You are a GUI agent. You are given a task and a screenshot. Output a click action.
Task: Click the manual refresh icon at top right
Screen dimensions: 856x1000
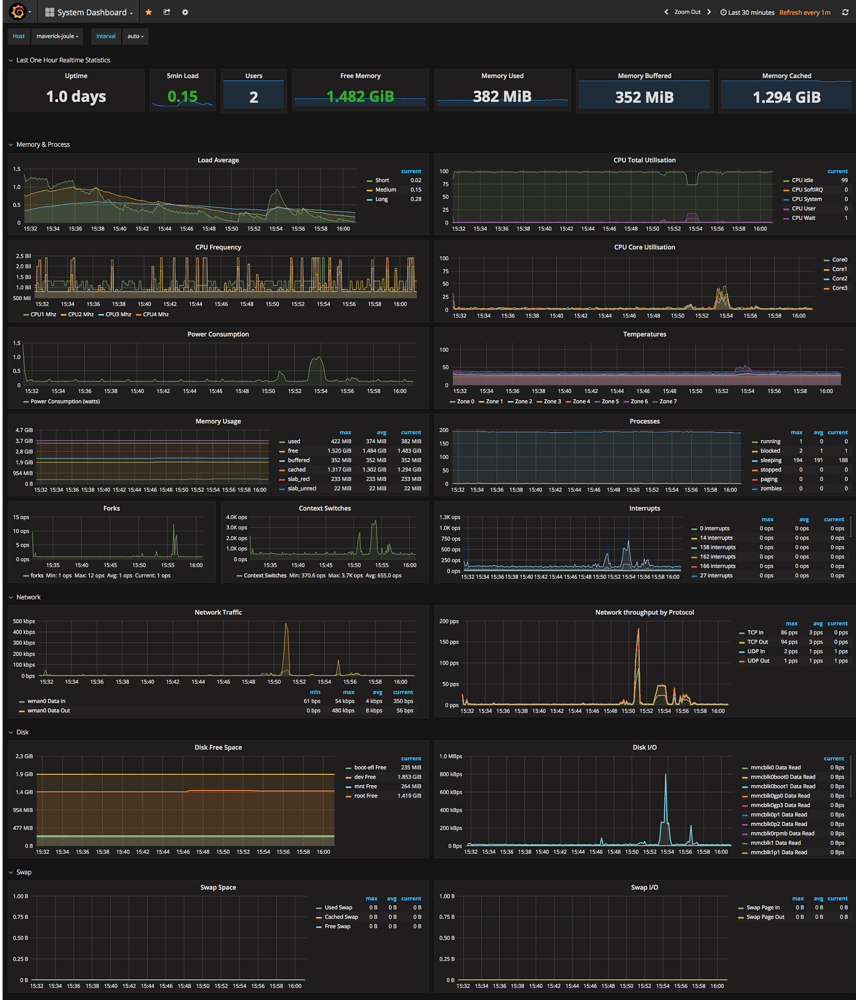click(844, 11)
